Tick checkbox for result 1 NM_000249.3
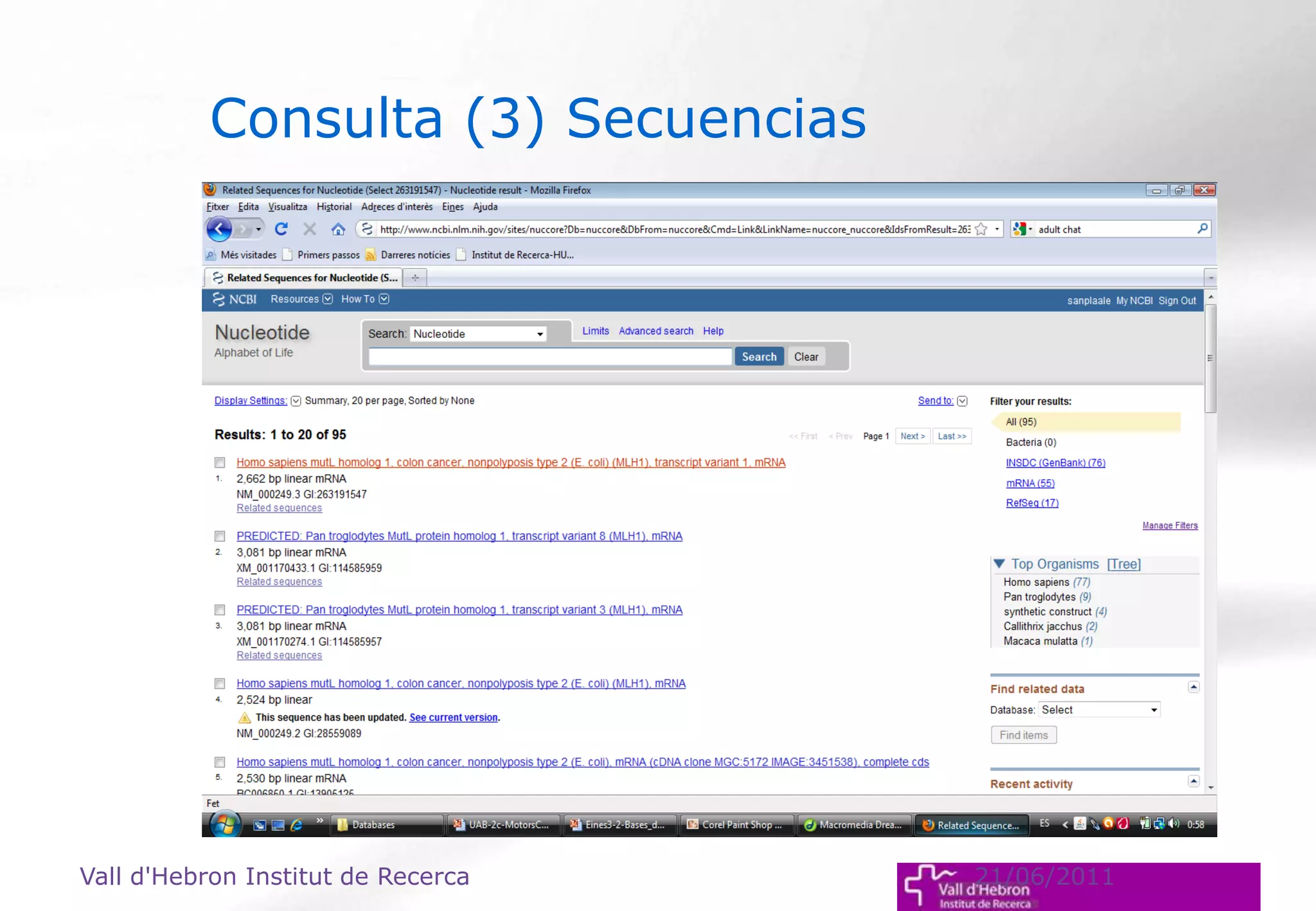The height and width of the screenshot is (911, 1316). [220, 463]
